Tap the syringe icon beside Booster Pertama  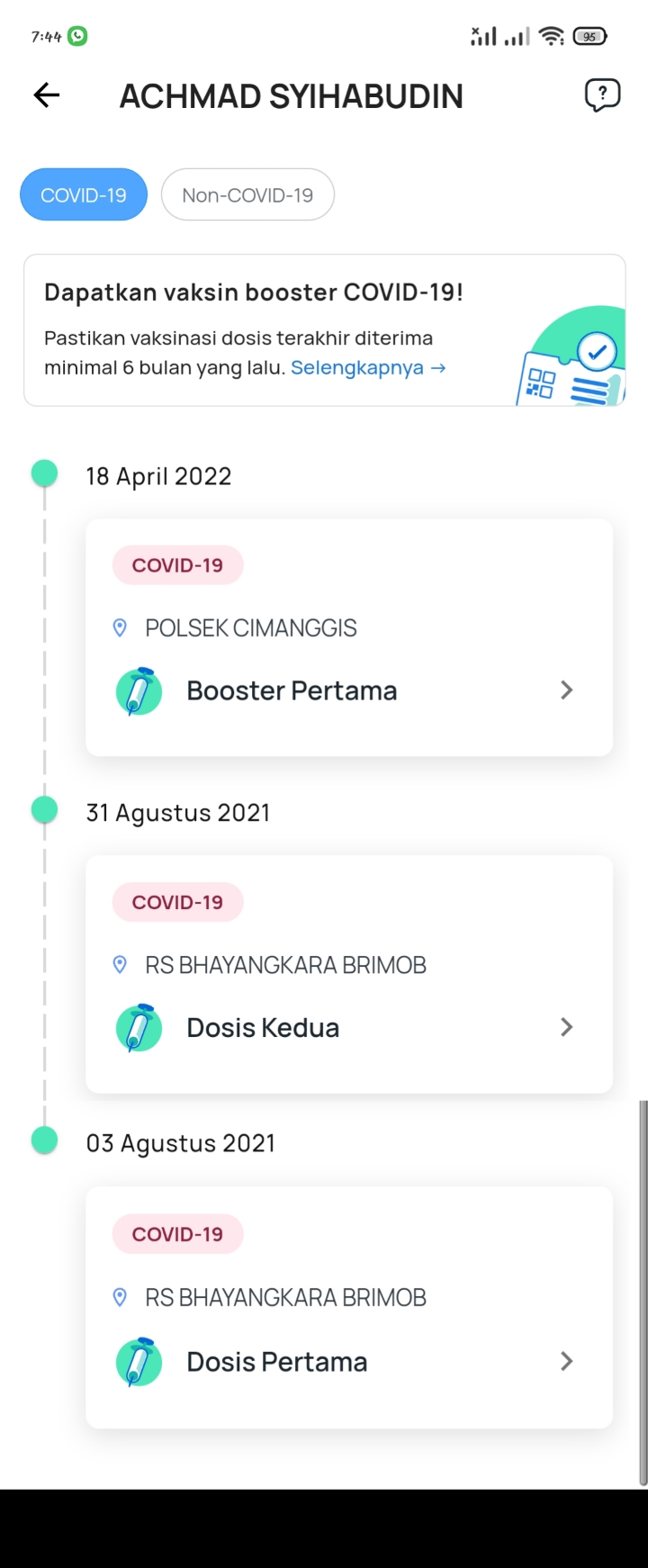[139, 691]
